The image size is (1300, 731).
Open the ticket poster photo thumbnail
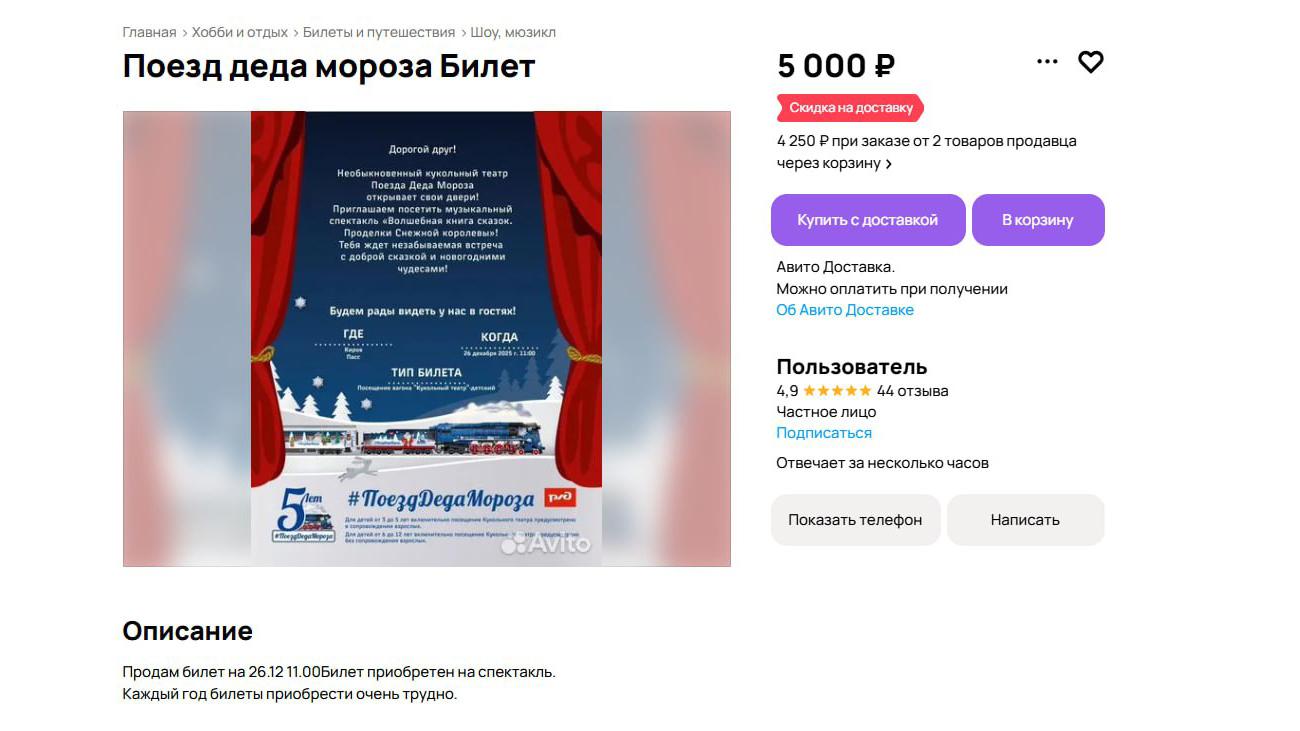pyautogui.click(x=427, y=339)
